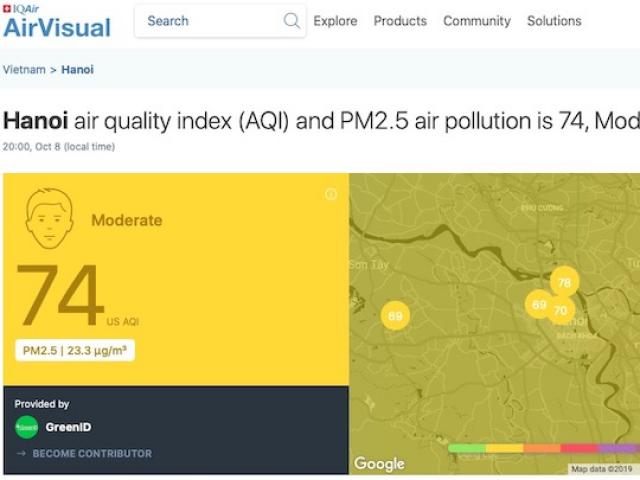Screen dimensions: 640x480
Task: Go to the Vietnam breadcrumb link
Action: tap(24, 70)
